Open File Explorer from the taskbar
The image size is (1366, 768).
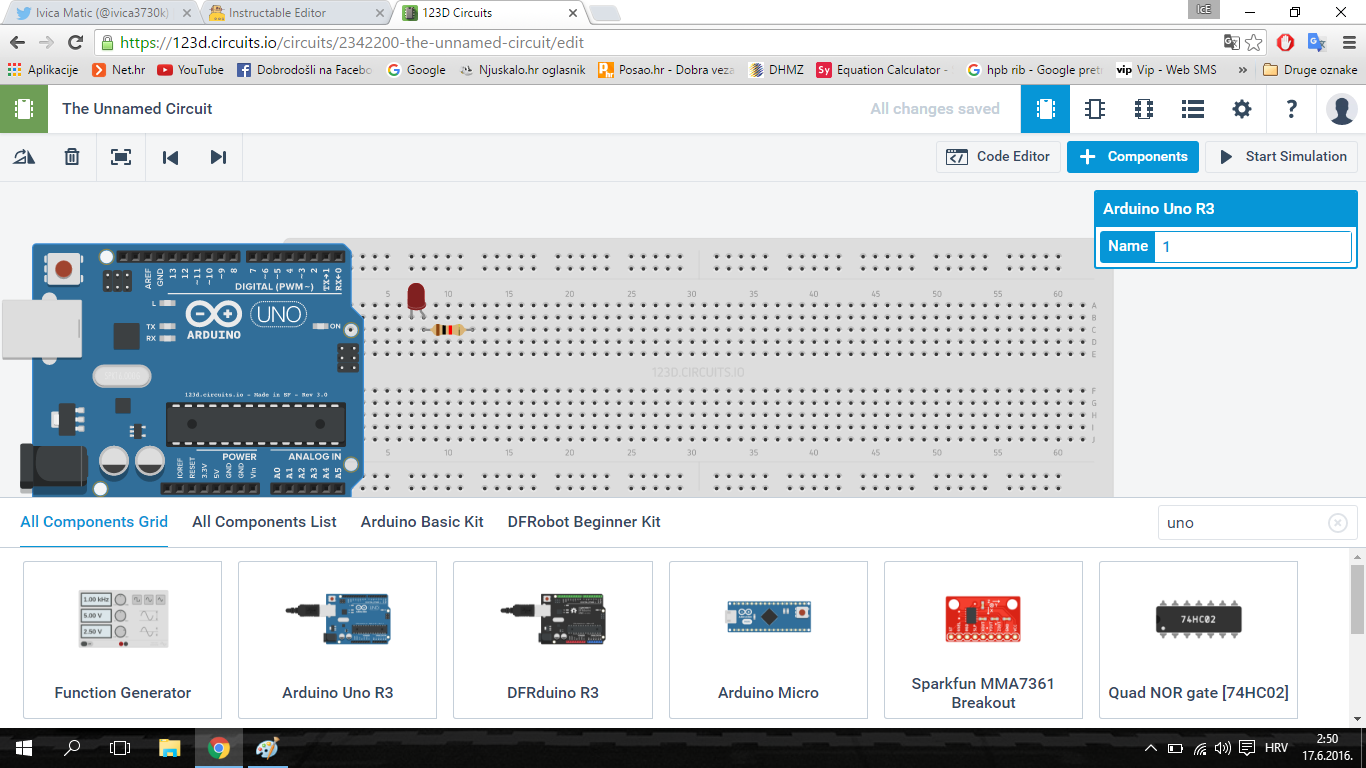(170, 748)
